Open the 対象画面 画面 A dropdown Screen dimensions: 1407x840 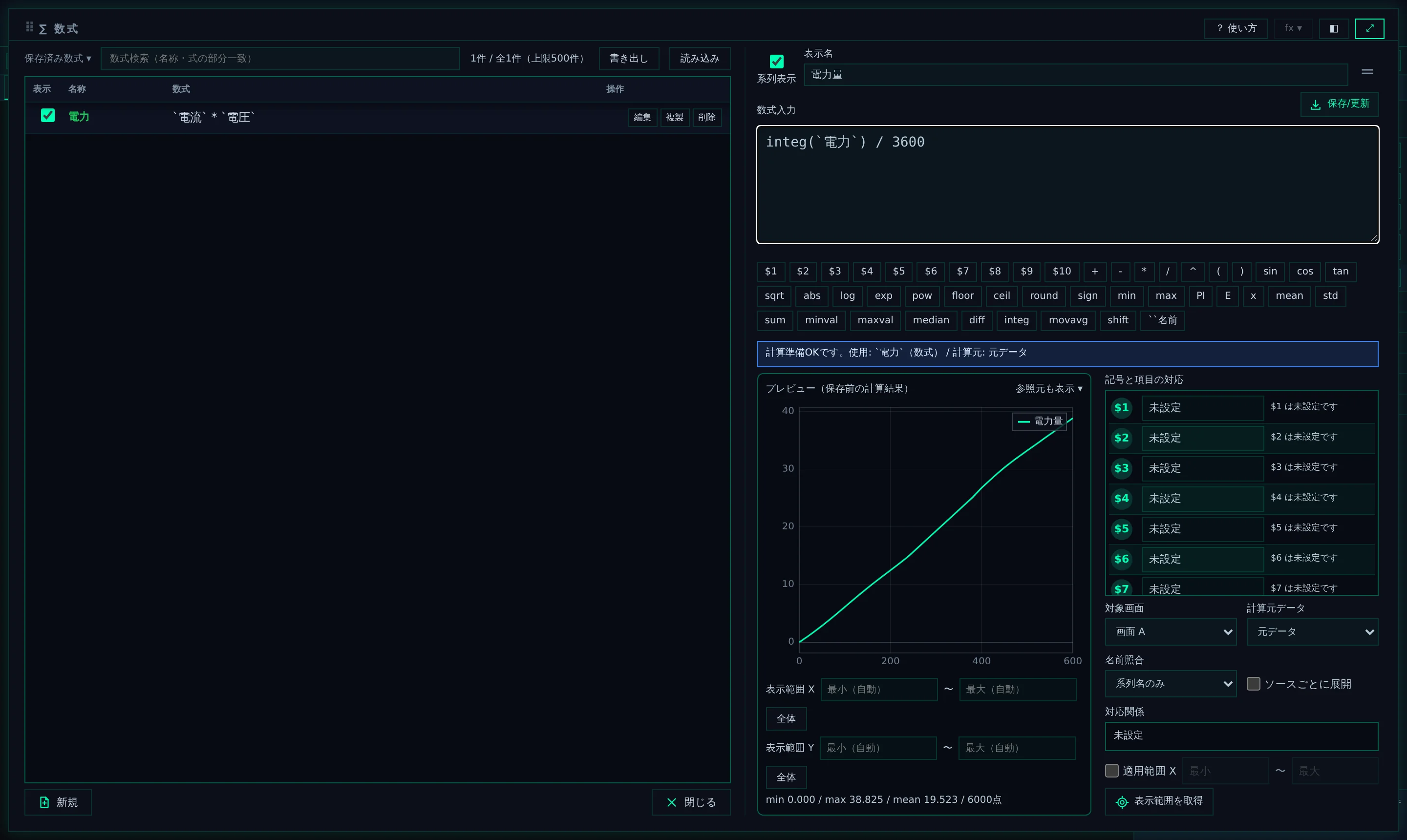pyautogui.click(x=1171, y=631)
